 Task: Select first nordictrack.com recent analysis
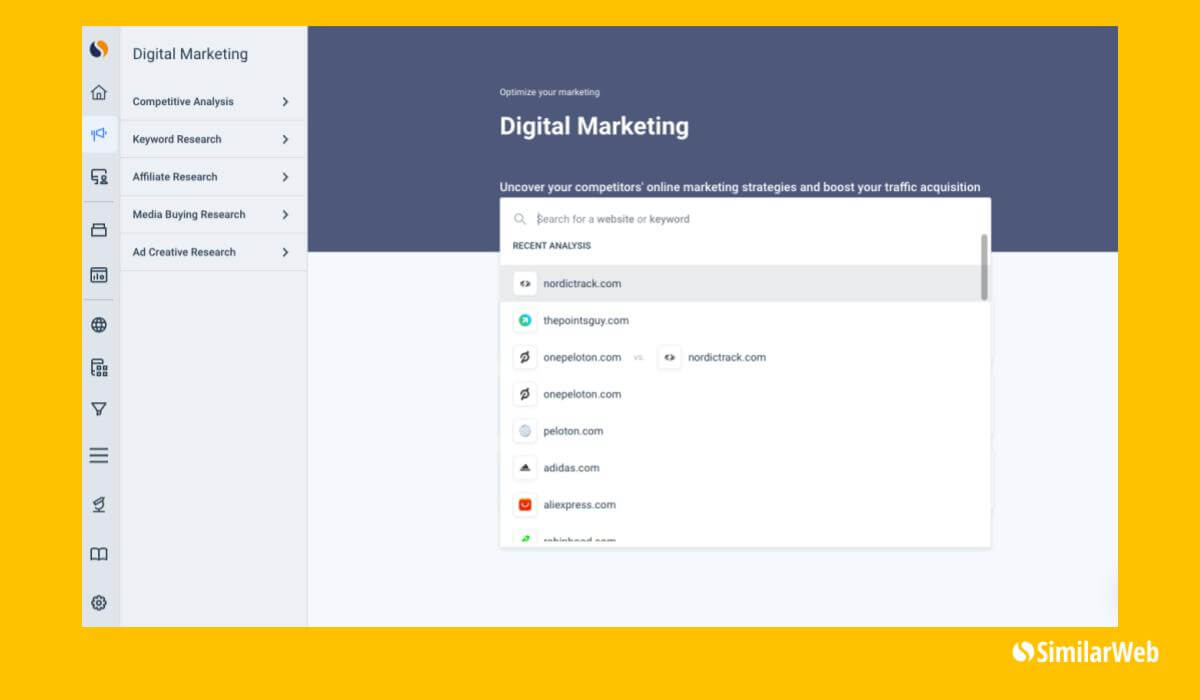click(x=741, y=283)
